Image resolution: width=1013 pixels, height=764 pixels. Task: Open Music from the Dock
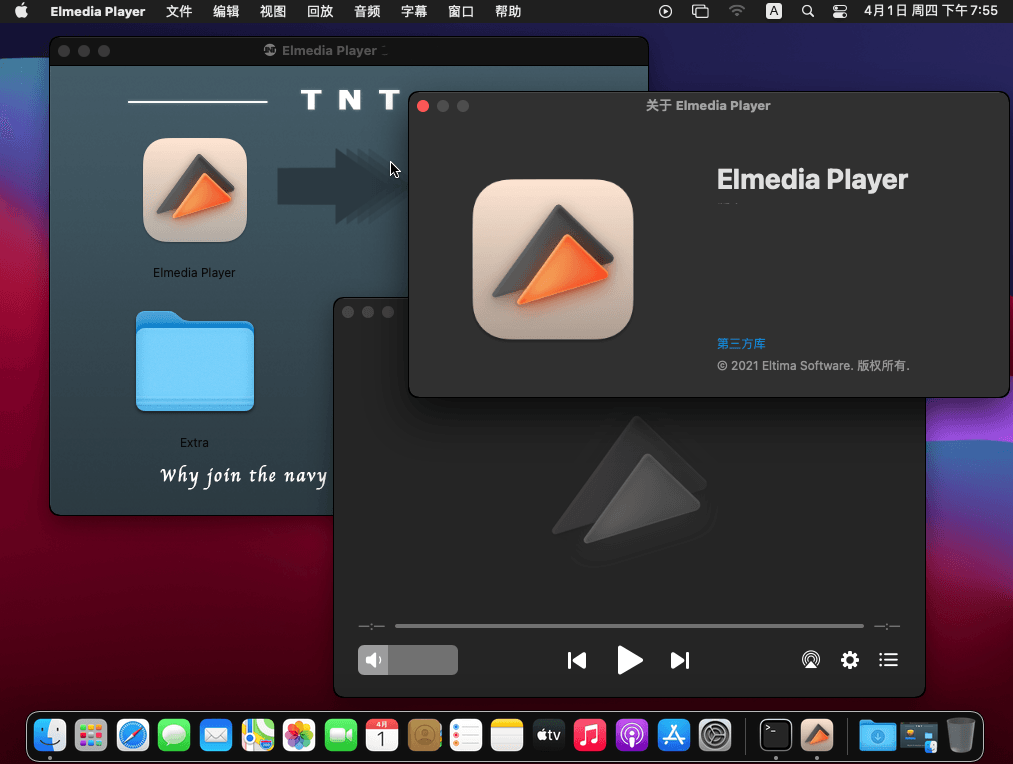point(590,735)
